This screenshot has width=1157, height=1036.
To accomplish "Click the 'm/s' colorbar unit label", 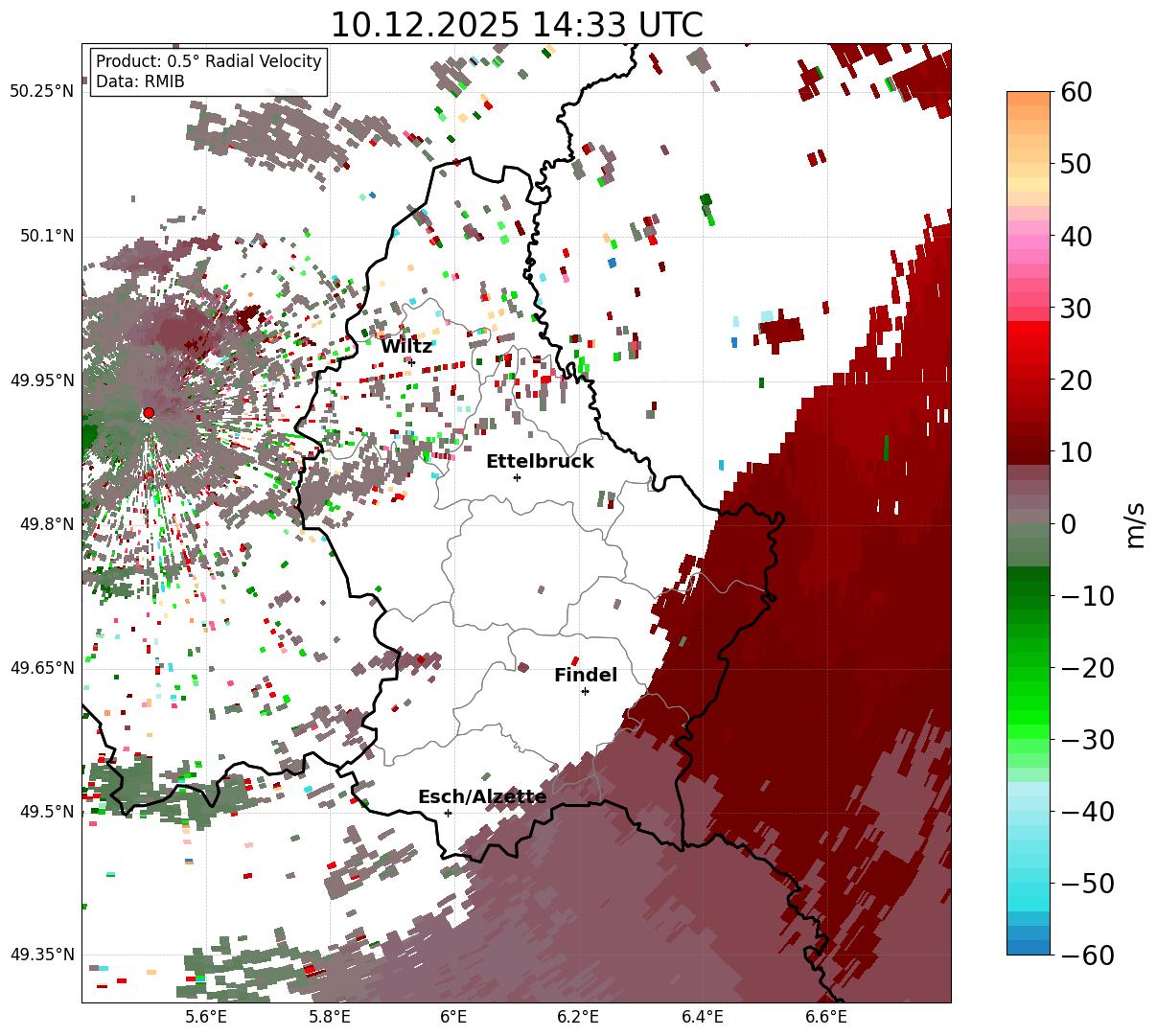I will click(x=1136, y=524).
